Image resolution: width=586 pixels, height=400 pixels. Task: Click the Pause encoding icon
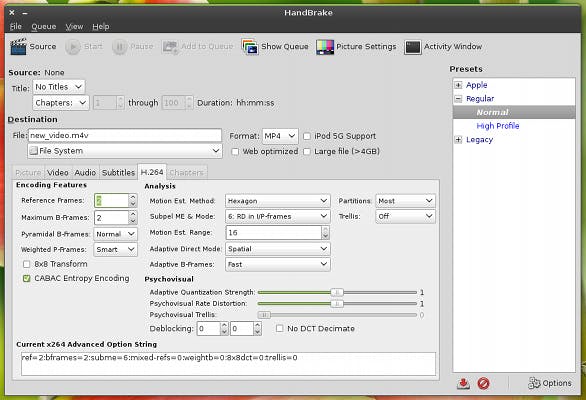(120, 47)
